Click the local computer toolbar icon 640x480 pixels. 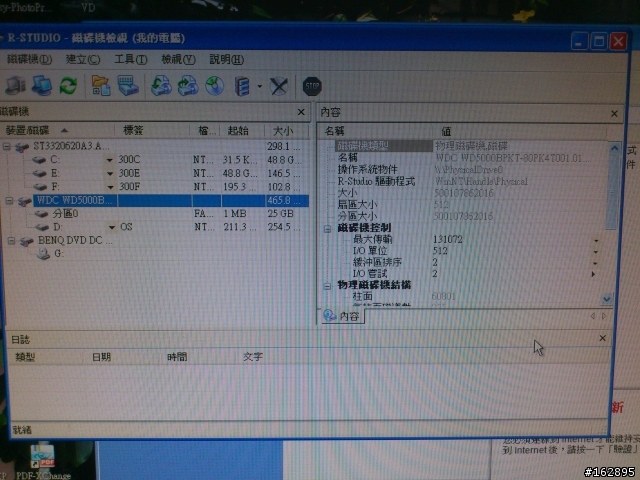tap(16, 86)
